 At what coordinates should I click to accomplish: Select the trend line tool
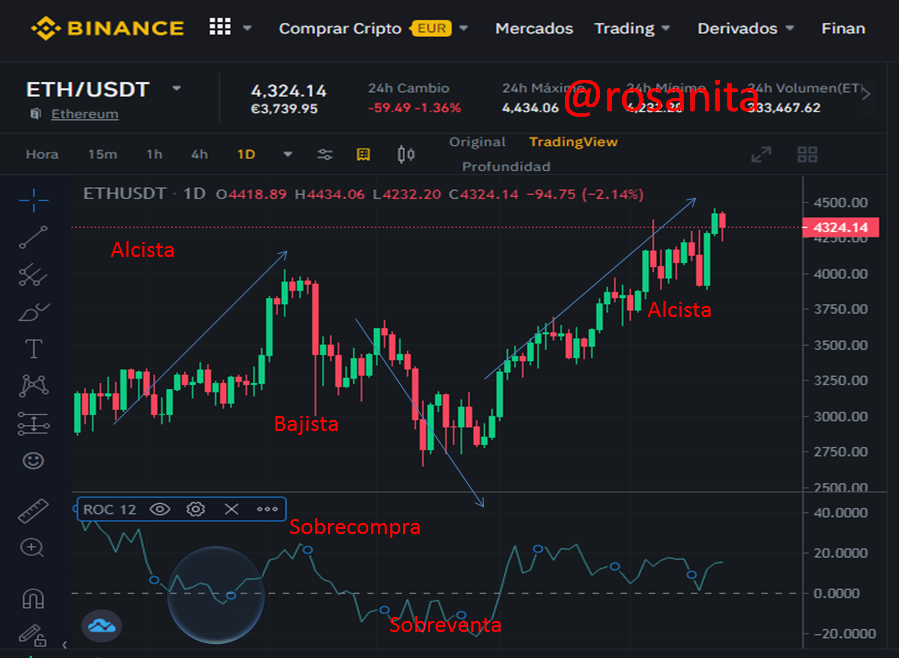point(34,237)
